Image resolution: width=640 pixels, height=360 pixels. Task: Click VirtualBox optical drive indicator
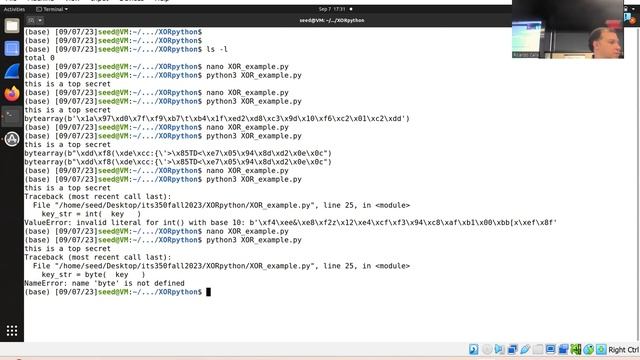[487, 349]
